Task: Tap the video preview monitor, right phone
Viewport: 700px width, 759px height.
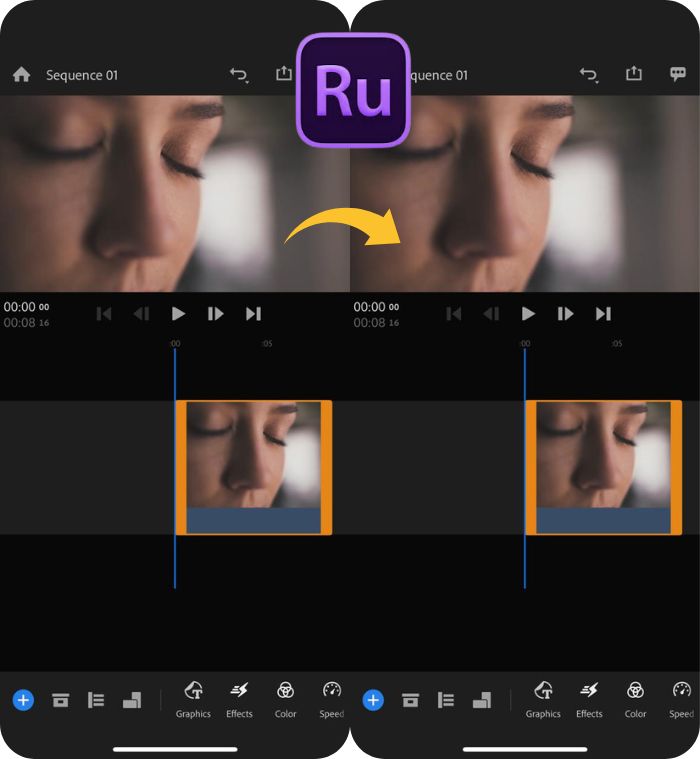Action: (x=525, y=194)
